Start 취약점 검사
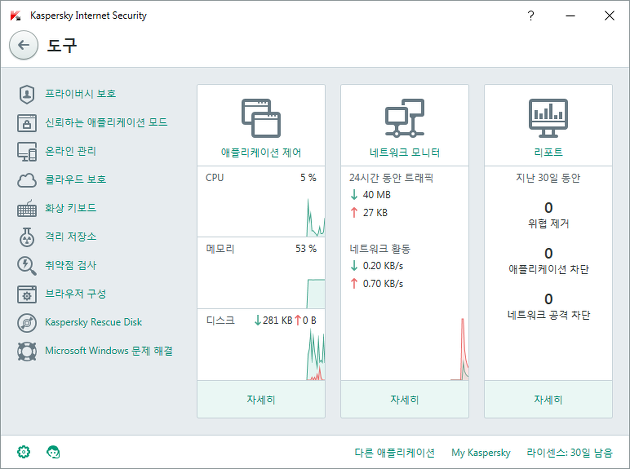 point(70,265)
